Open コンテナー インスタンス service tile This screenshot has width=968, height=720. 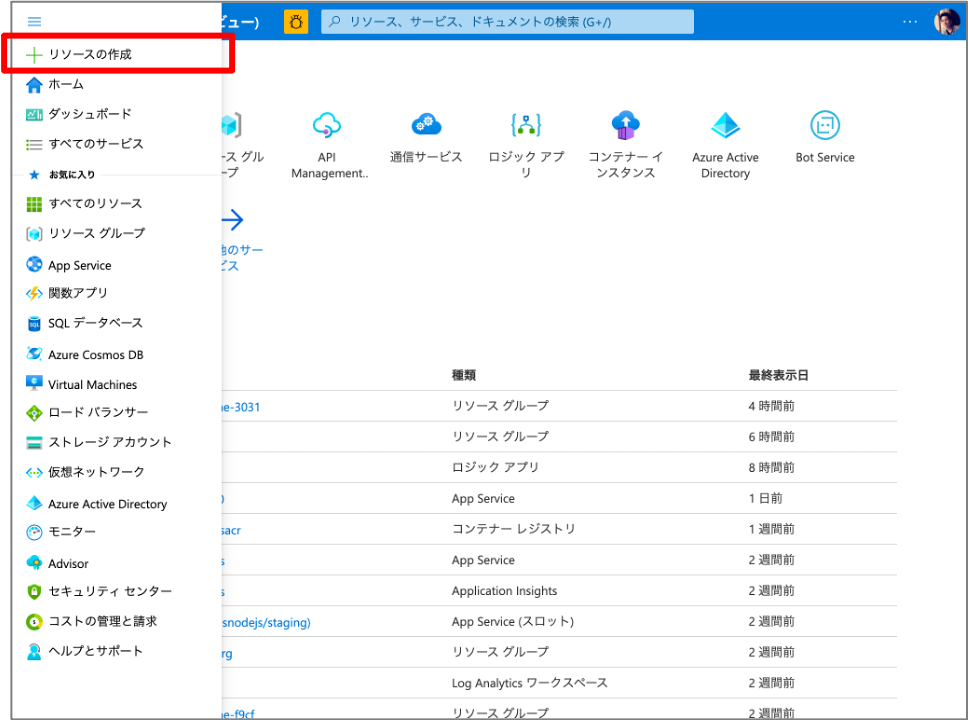625,146
